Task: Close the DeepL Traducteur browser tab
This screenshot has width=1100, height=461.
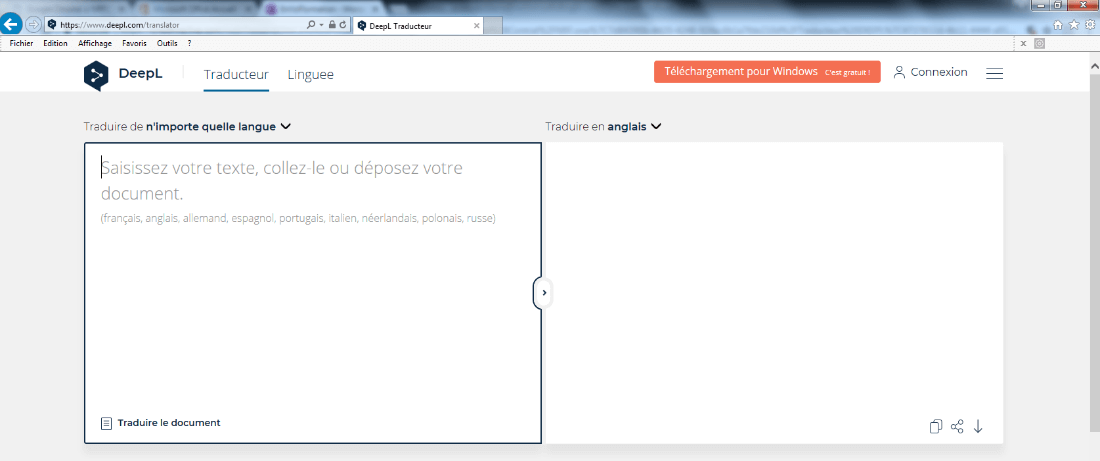Action: [477, 25]
